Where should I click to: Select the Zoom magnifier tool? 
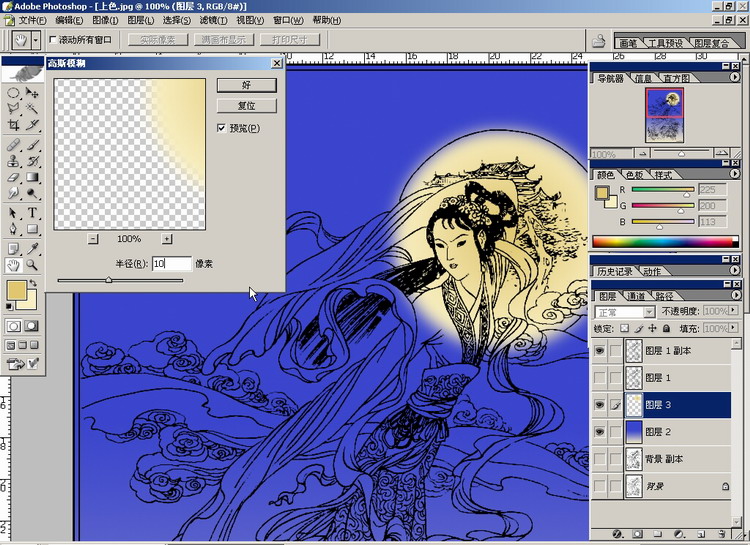pyautogui.click(x=32, y=265)
